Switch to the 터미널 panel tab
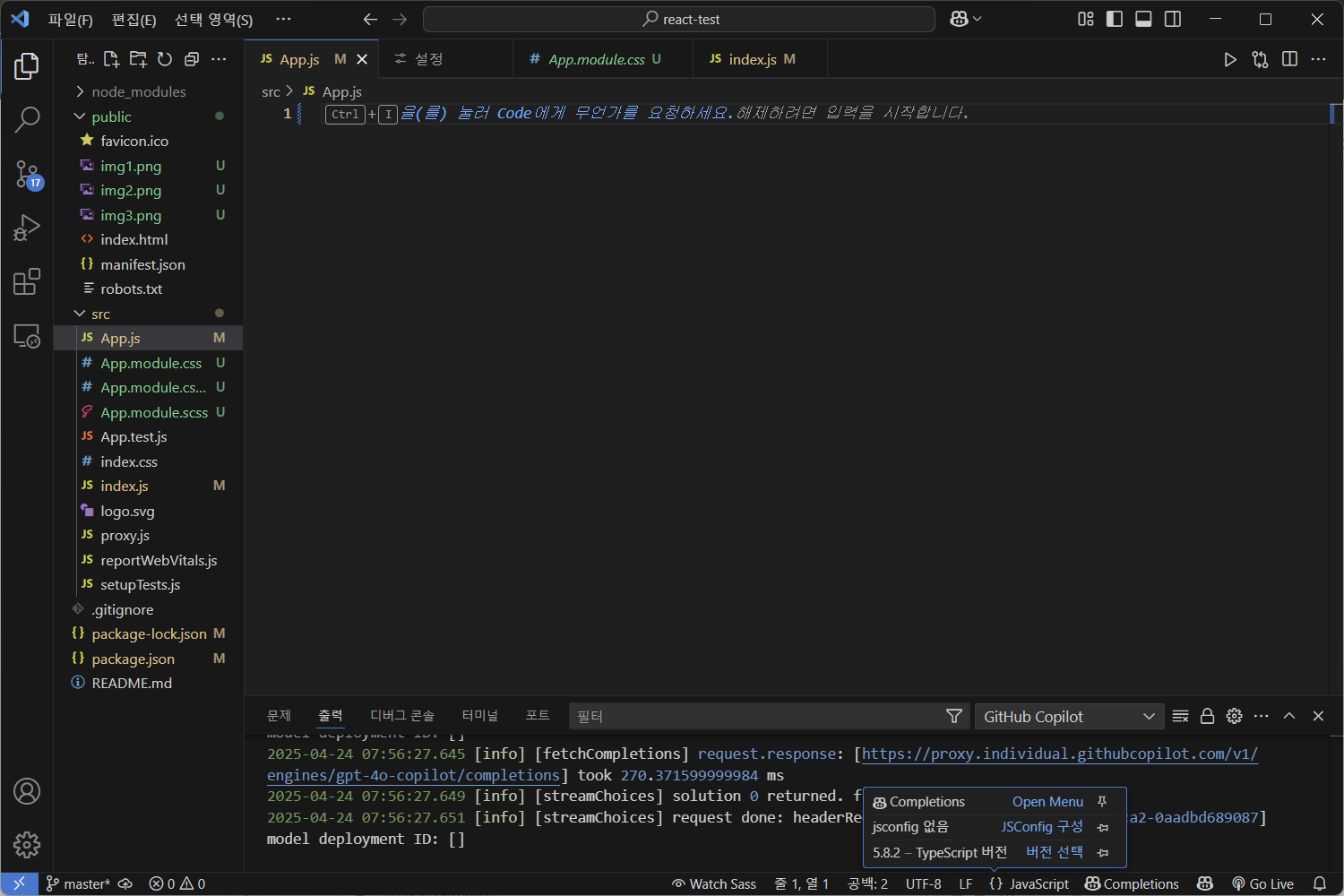Viewport: 1344px width, 896px height. click(479, 715)
